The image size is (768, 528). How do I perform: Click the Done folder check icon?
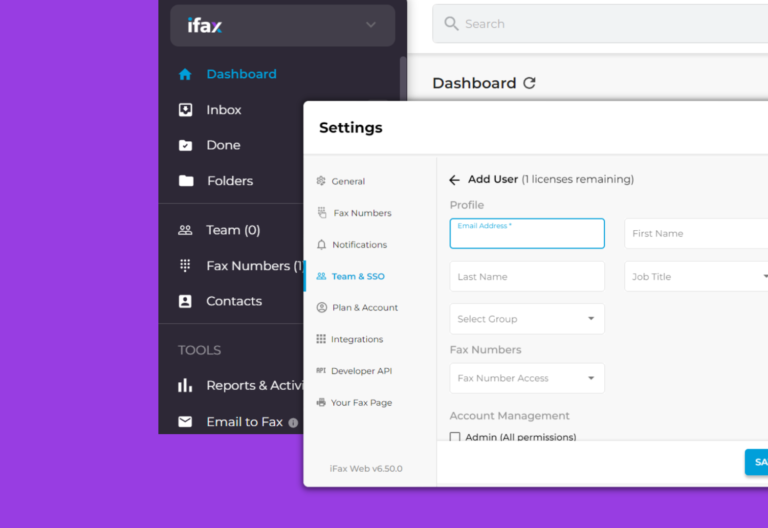185,145
